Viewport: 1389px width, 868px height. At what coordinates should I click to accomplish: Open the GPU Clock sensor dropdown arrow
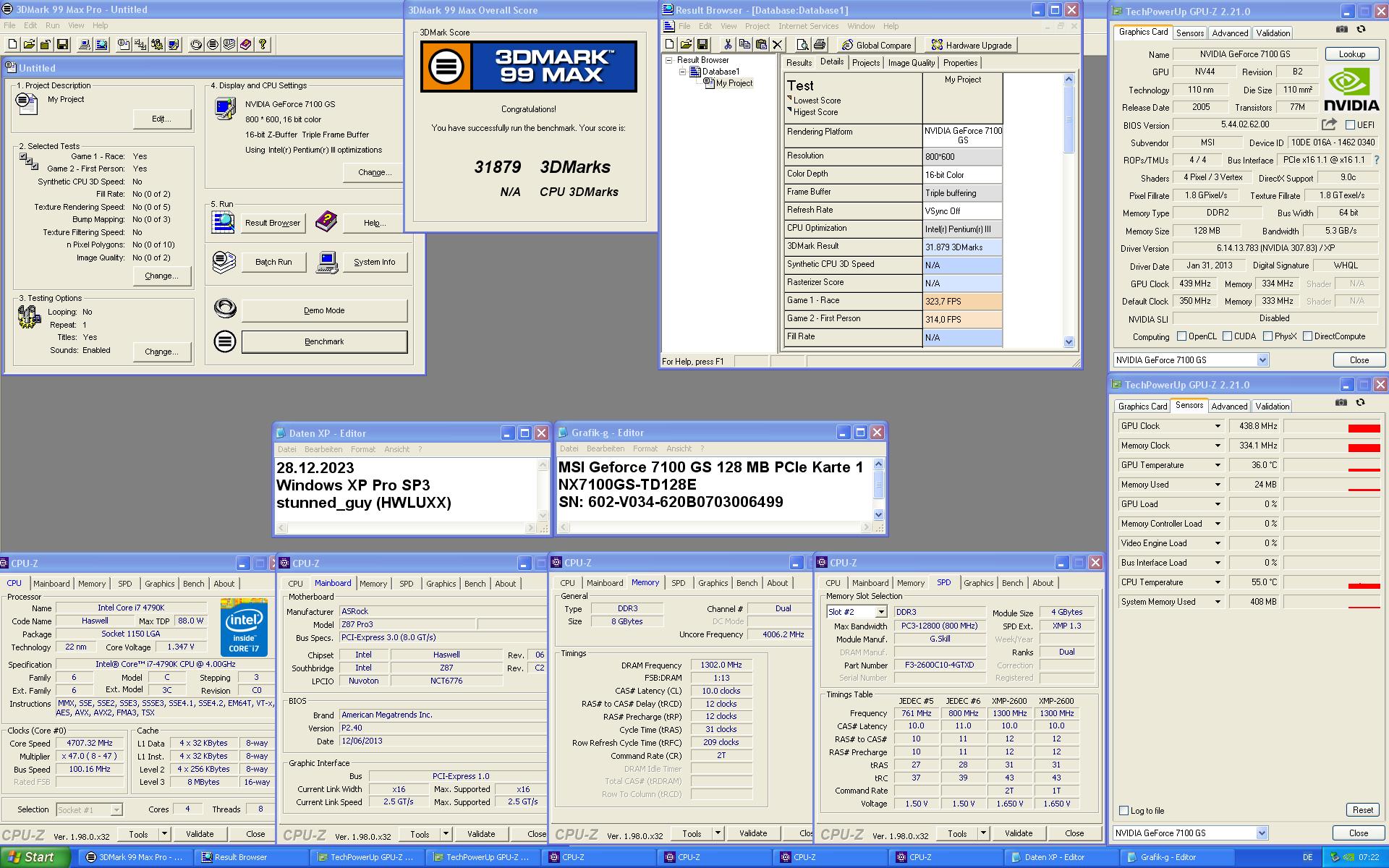pos(1218,426)
